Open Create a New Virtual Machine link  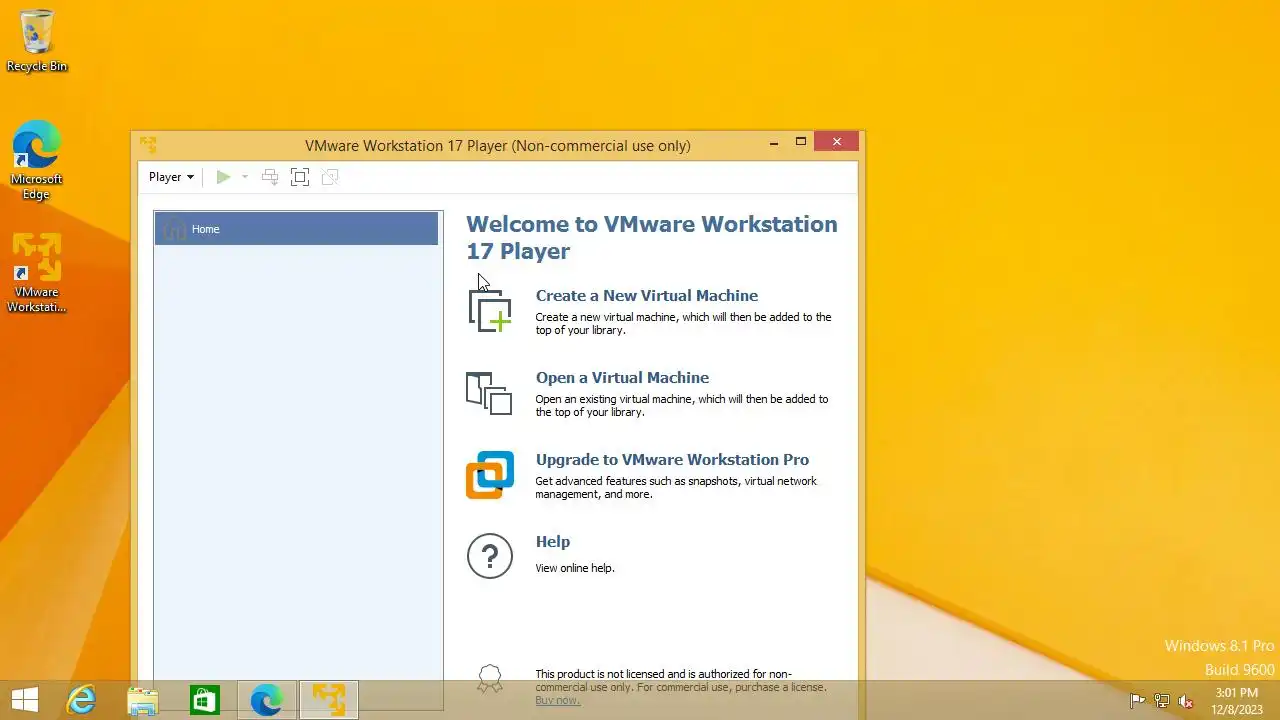[x=647, y=296]
